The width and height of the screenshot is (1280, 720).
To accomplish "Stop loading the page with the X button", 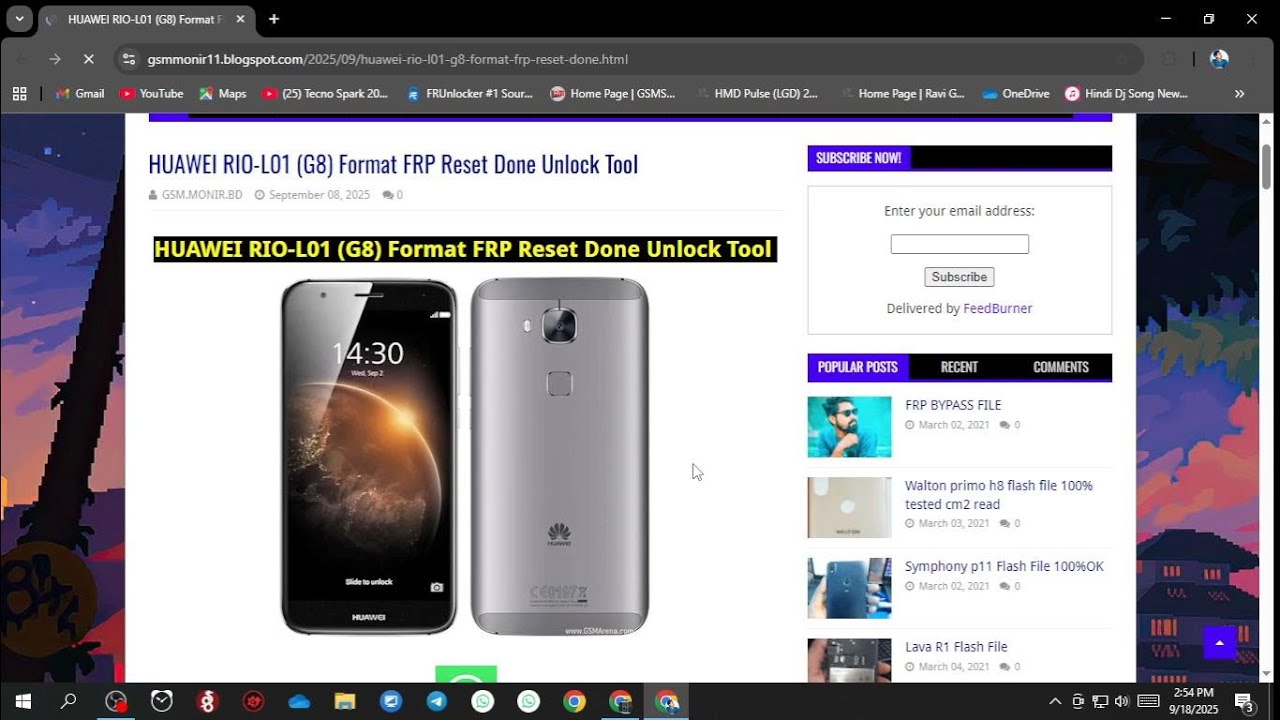I will pos(88,59).
